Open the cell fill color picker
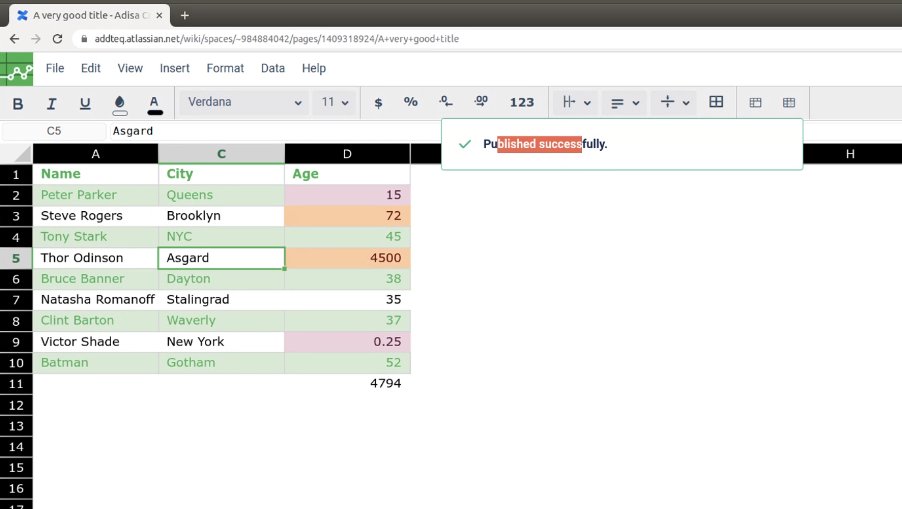 pyautogui.click(x=120, y=103)
